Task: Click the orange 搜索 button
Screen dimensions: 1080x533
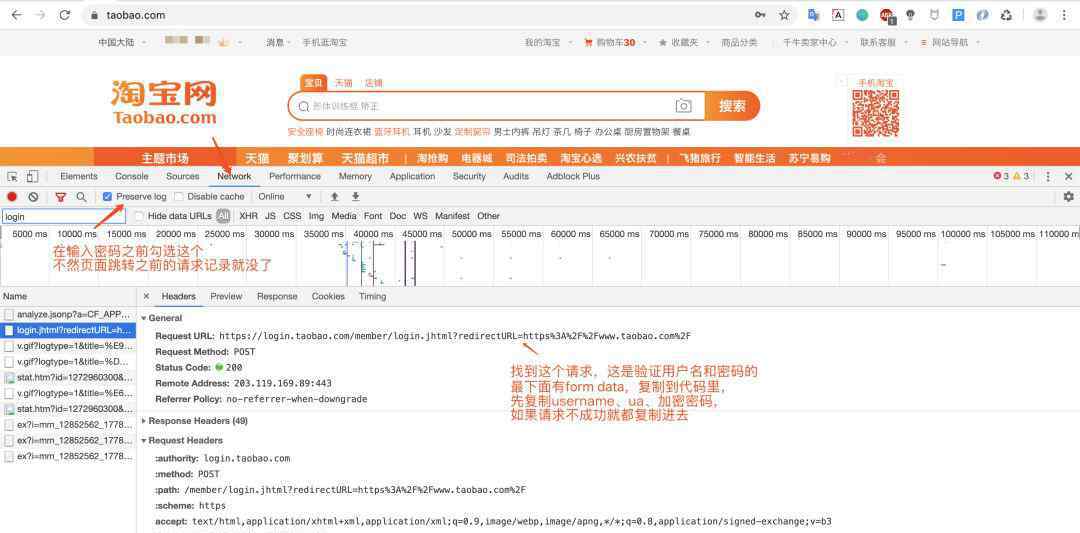Action: [732, 106]
